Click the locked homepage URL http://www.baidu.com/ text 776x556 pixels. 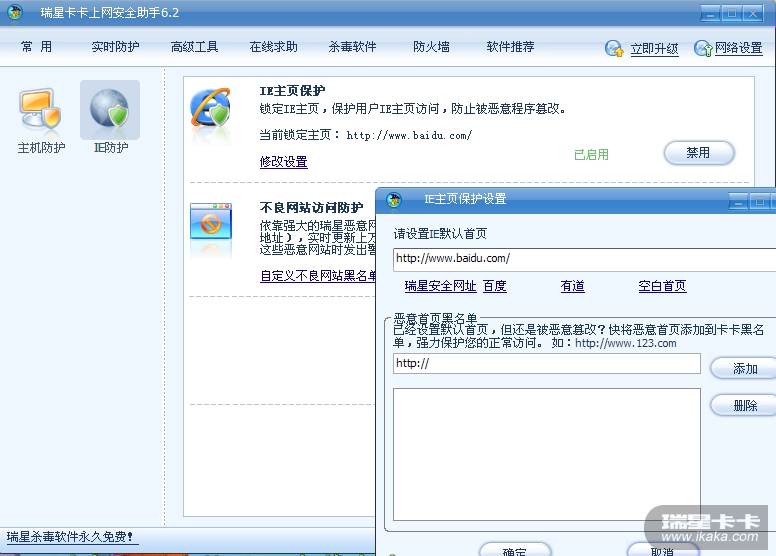point(409,135)
